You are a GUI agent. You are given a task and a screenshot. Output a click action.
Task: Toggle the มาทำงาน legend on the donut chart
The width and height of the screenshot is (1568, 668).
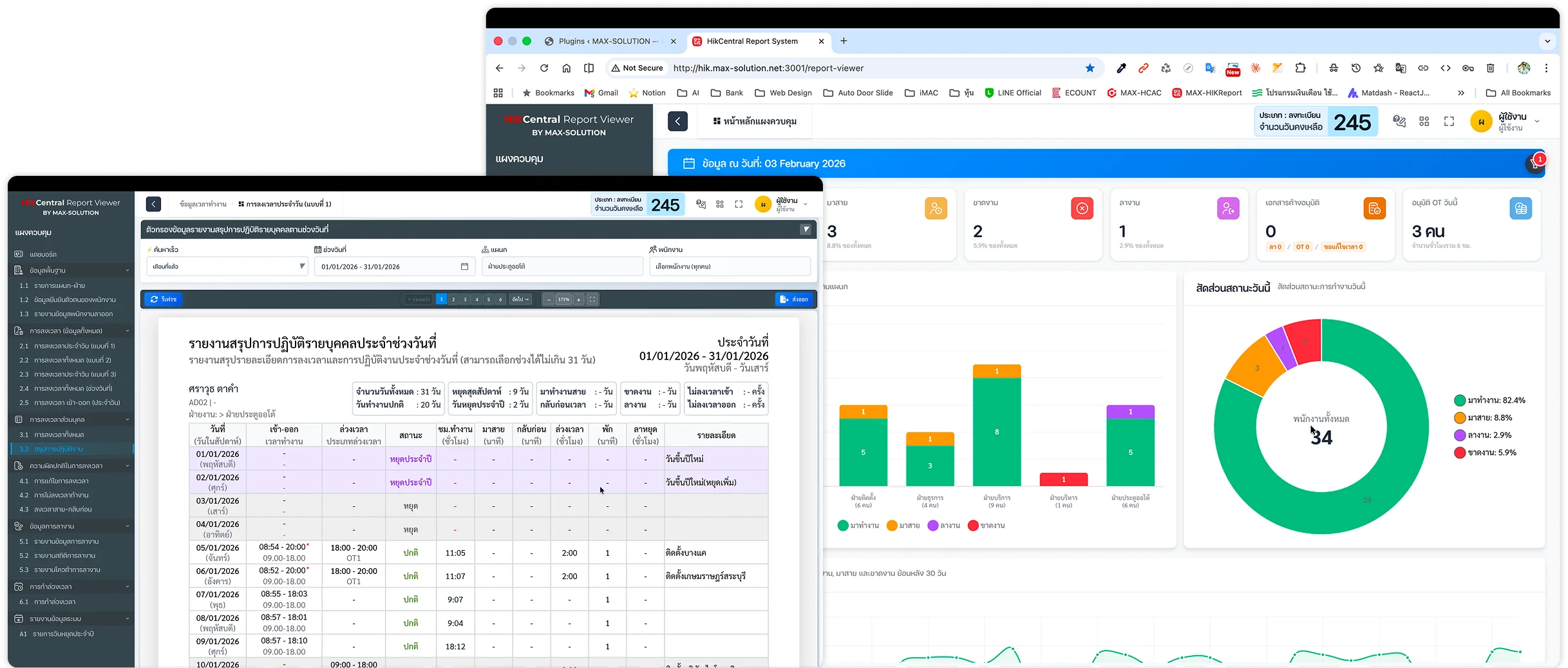click(x=1488, y=400)
